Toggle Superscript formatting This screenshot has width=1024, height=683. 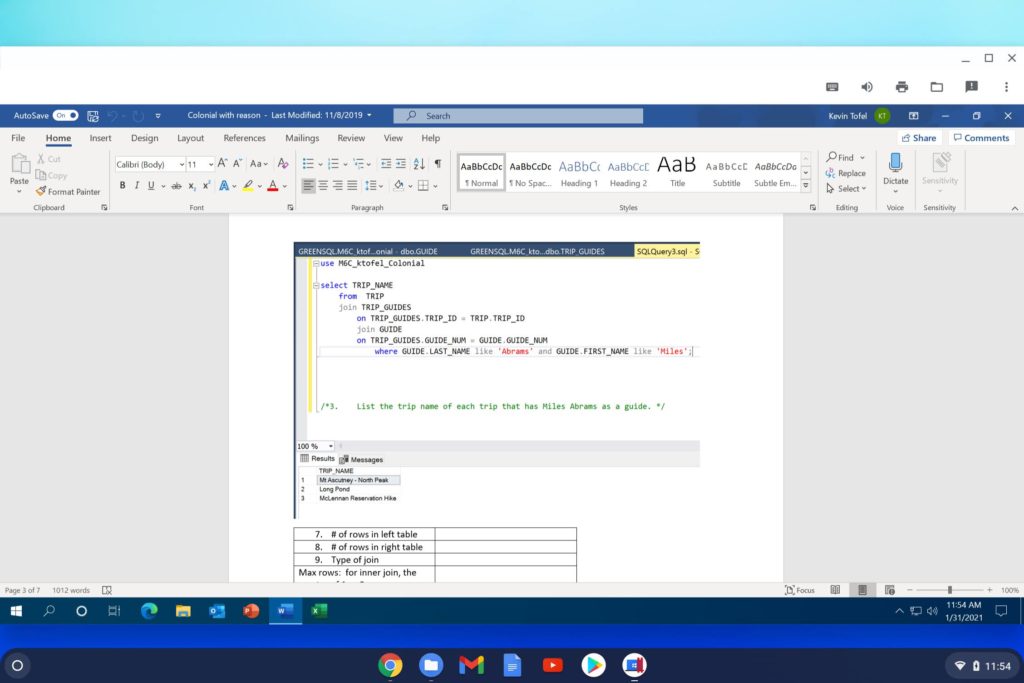(x=206, y=186)
